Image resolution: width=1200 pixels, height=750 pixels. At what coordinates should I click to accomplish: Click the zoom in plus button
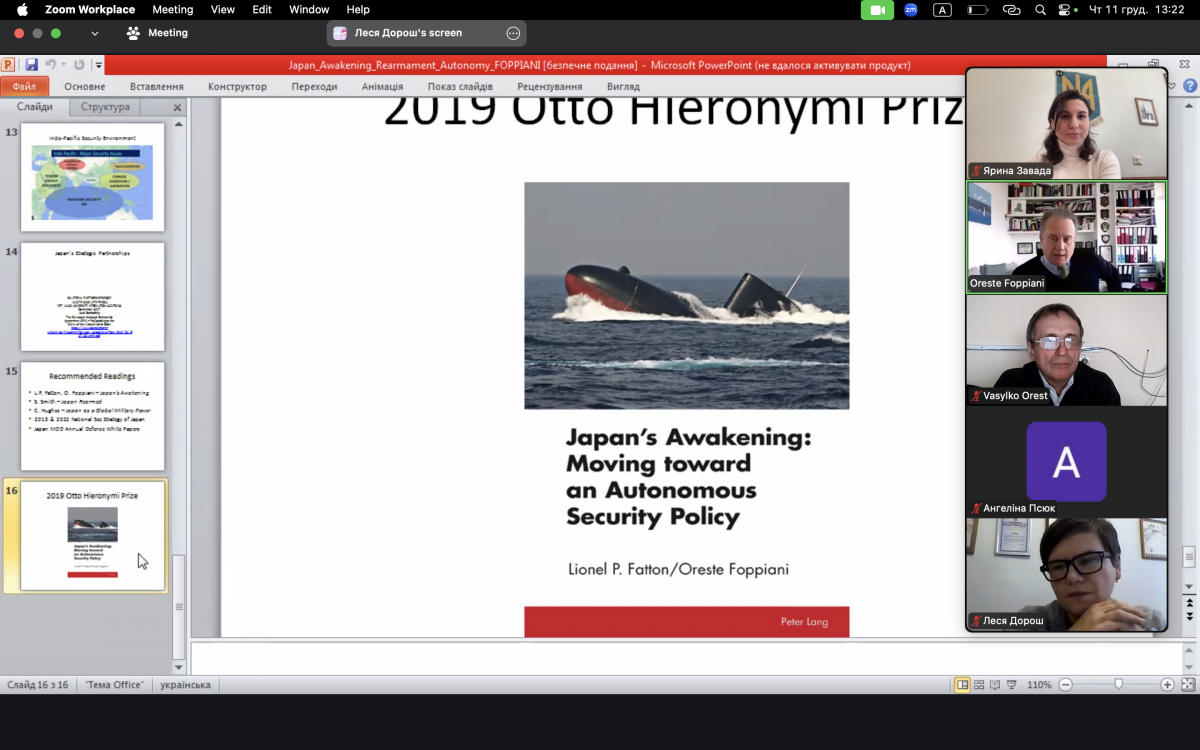[x=1167, y=685]
